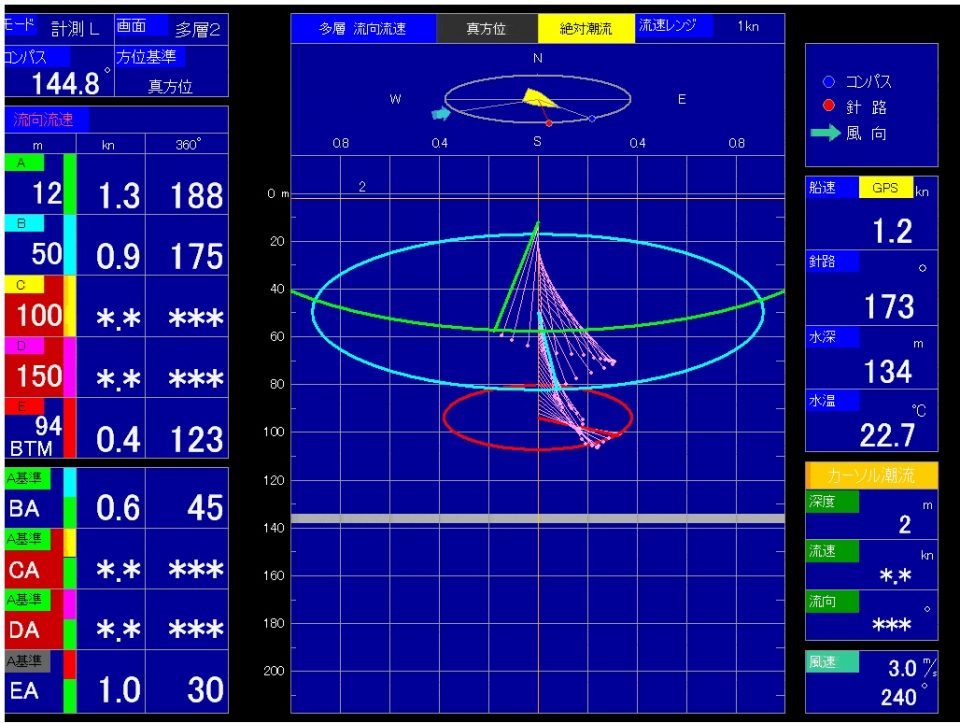Click the red course marker in legend
Screen dimensions: 960x723
click(828, 105)
